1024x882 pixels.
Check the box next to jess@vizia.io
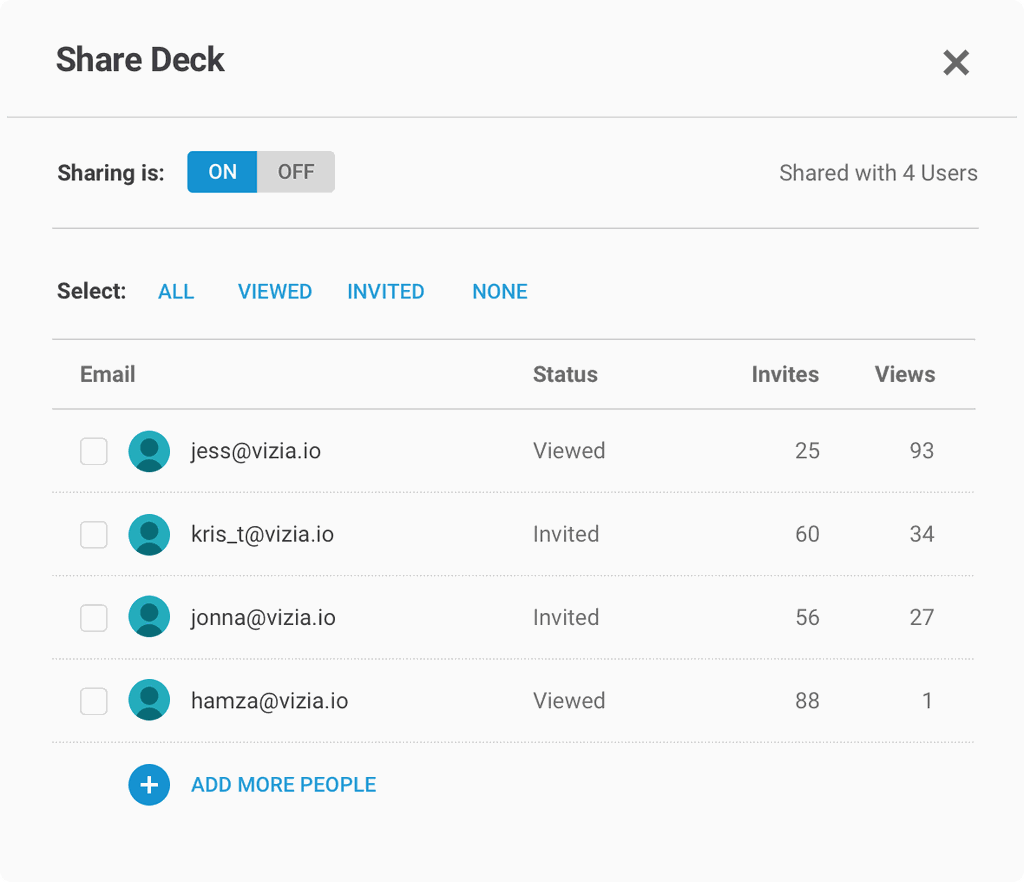94,452
